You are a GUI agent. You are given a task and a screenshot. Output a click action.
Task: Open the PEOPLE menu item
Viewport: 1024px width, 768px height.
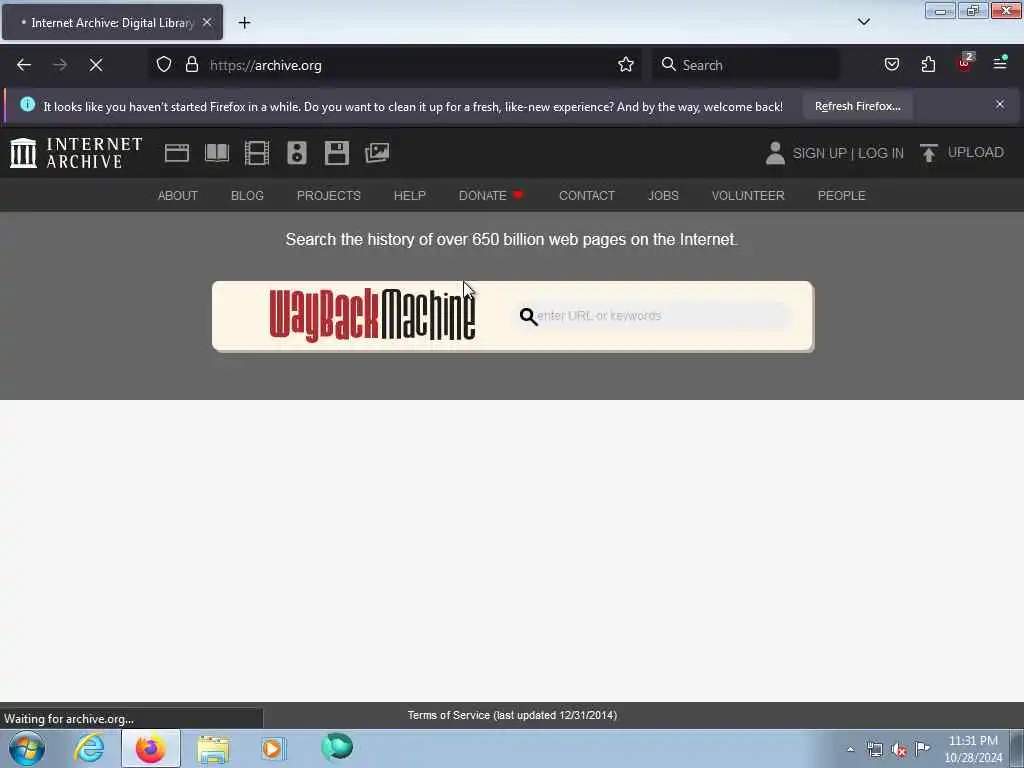tap(841, 195)
